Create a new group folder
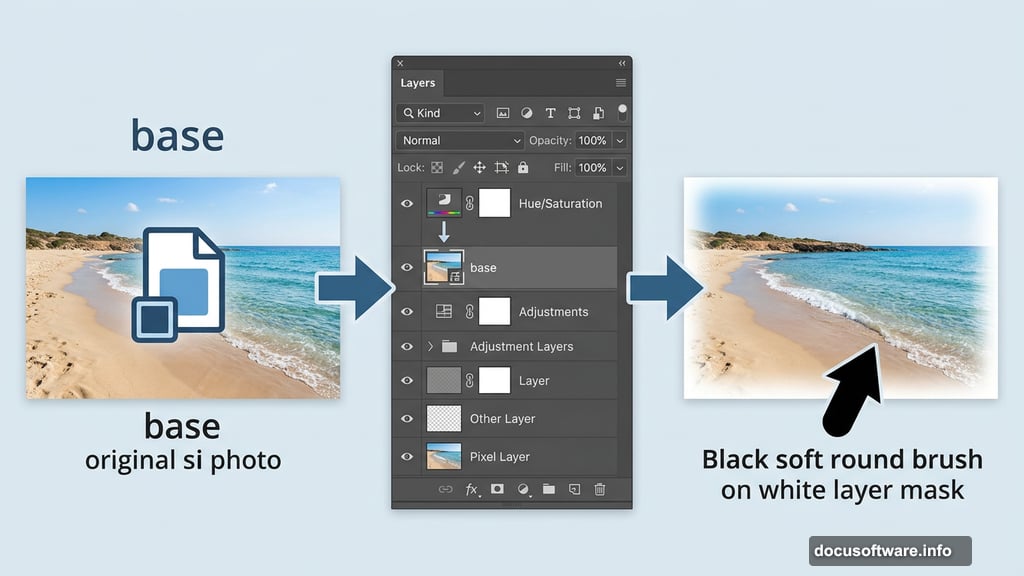Screen dimensions: 1024x576 click(x=549, y=490)
